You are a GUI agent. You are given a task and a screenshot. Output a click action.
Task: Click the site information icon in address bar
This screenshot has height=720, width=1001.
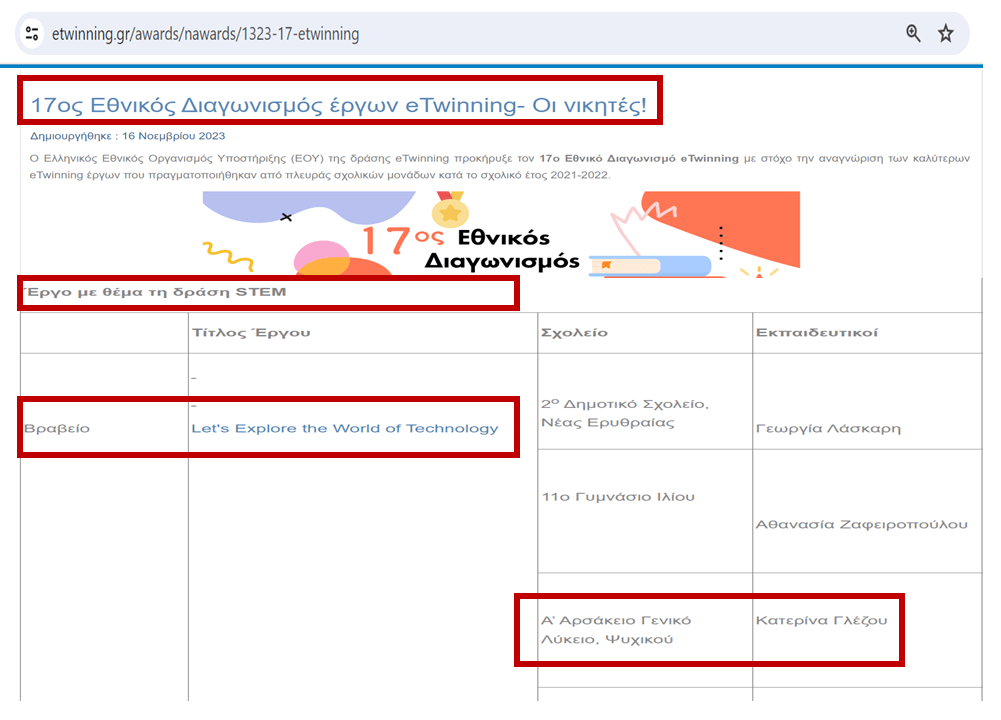click(x=32, y=34)
